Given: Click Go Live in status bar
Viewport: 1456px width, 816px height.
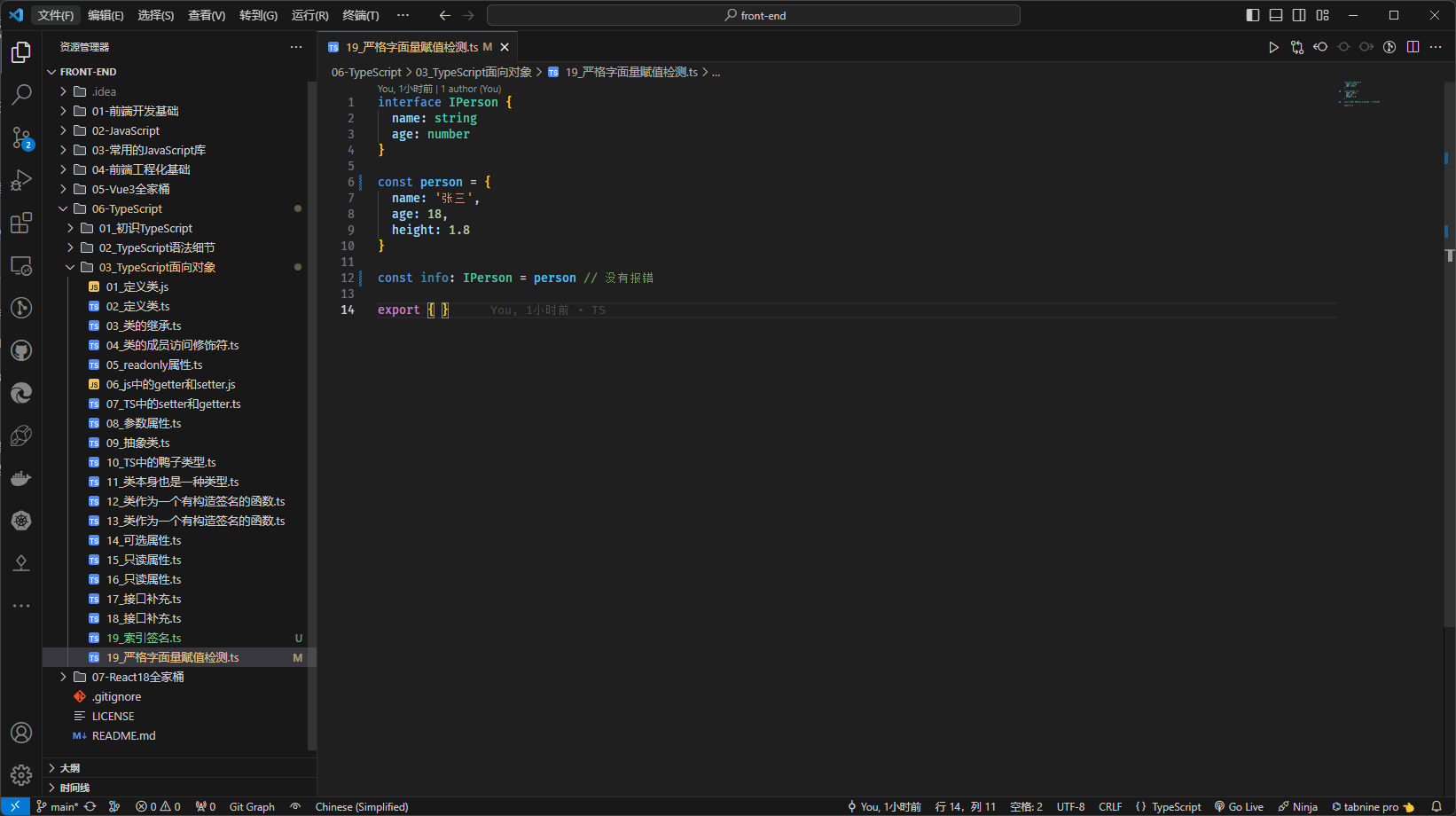Looking at the screenshot, I should [1240, 806].
